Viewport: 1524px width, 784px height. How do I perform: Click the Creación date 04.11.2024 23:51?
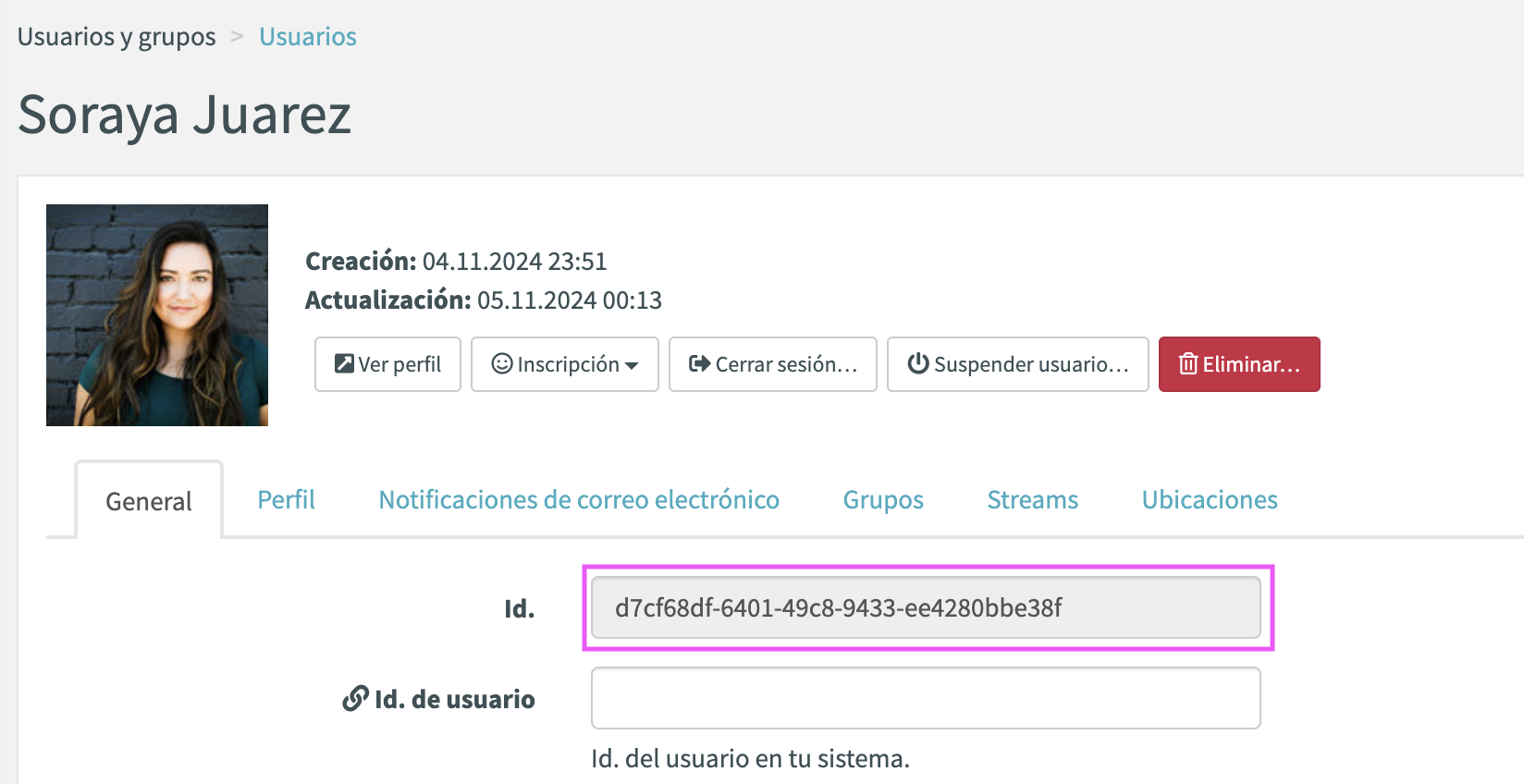point(514,262)
